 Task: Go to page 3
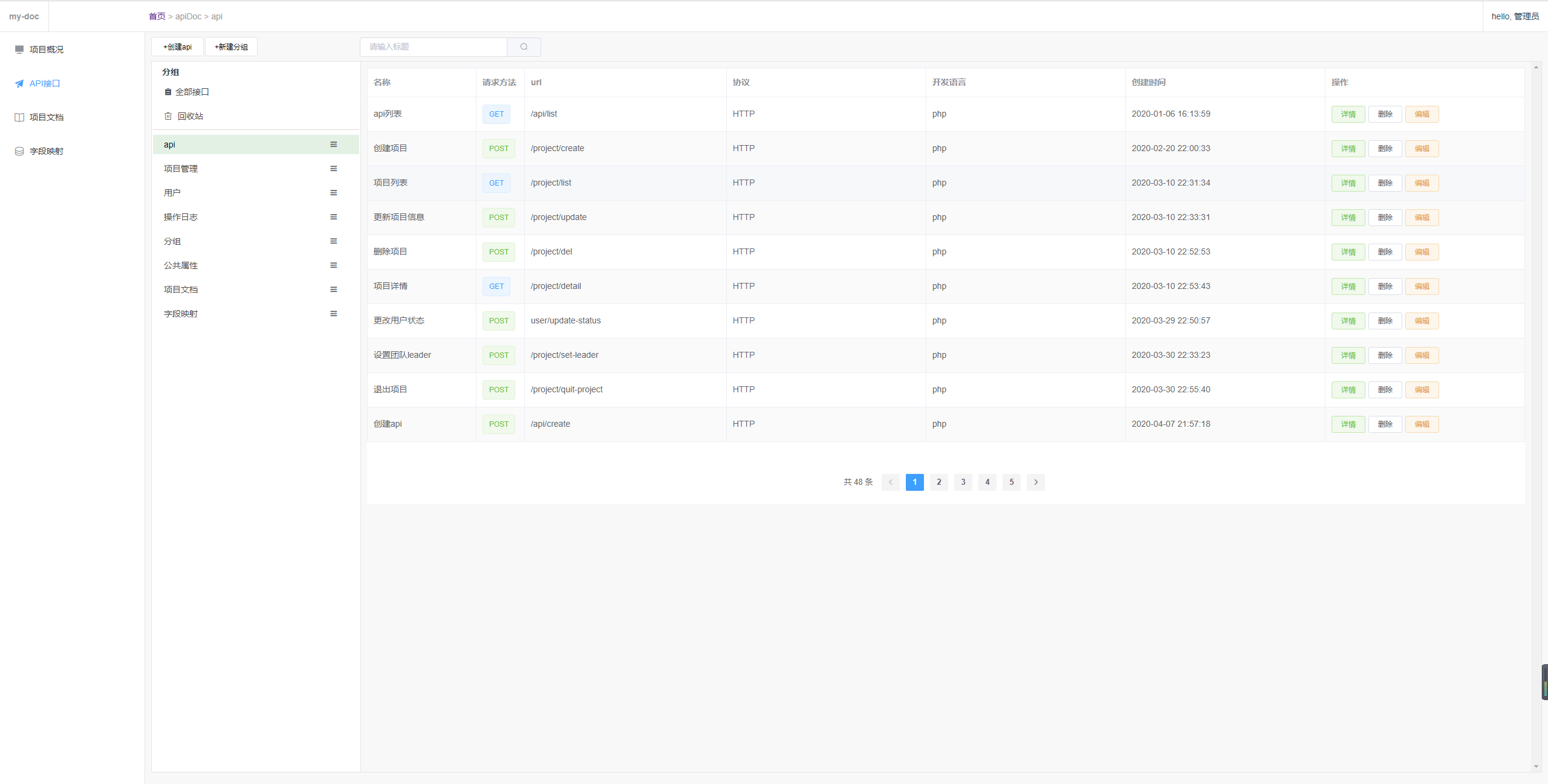tap(963, 482)
